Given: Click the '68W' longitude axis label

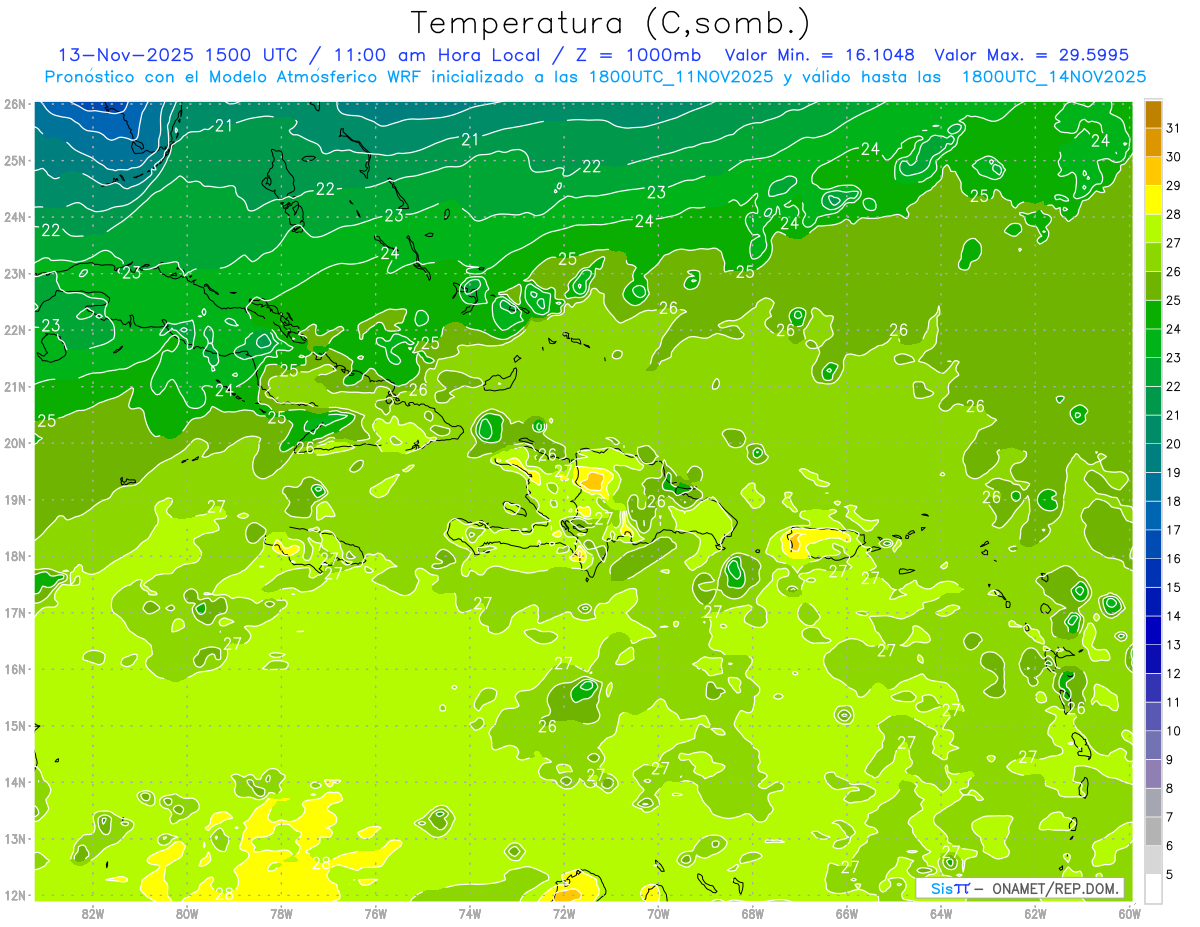Looking at the screenshot, I should coord(753,913).
